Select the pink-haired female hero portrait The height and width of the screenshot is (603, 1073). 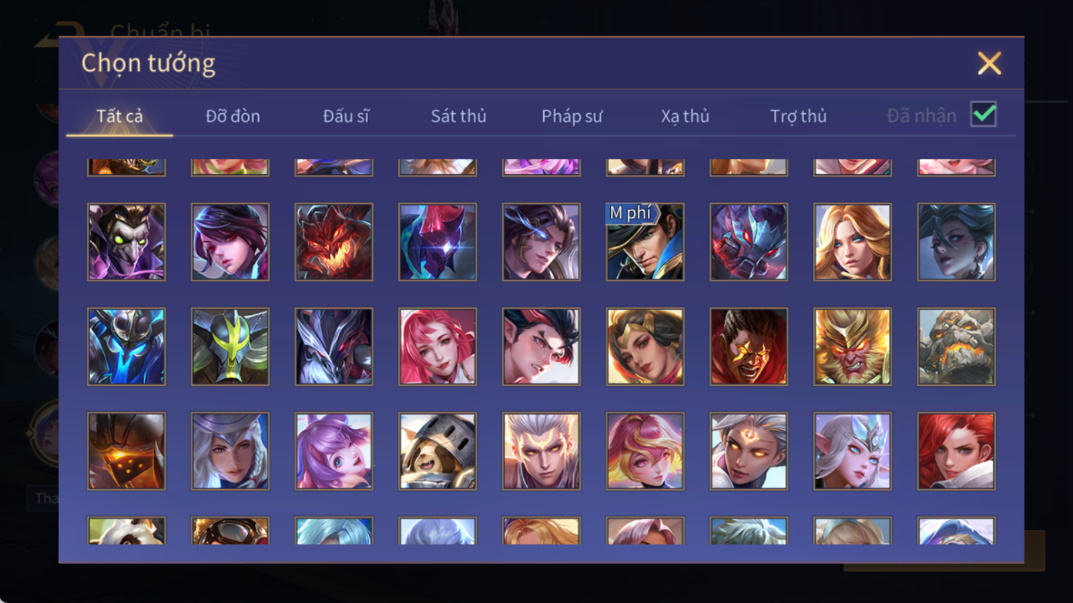[437, 346]
